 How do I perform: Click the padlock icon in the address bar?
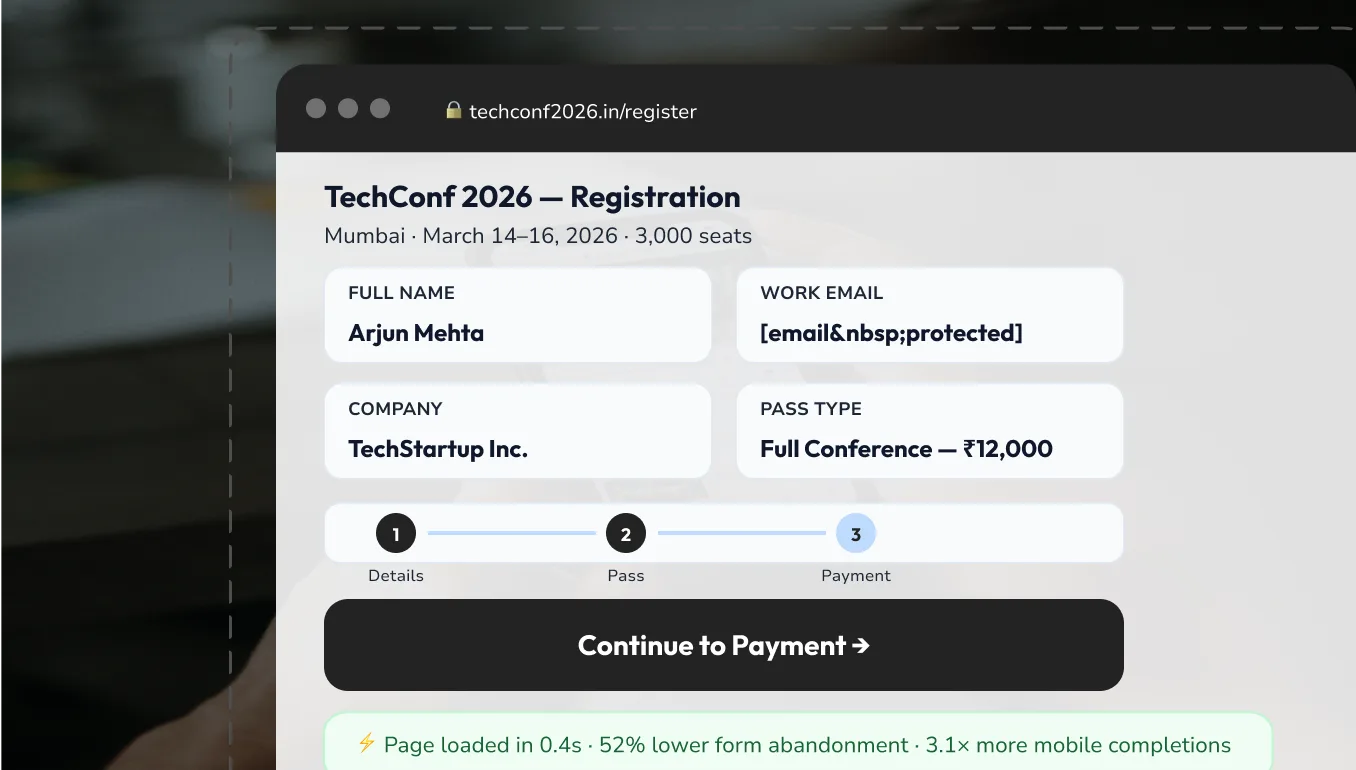454,111
